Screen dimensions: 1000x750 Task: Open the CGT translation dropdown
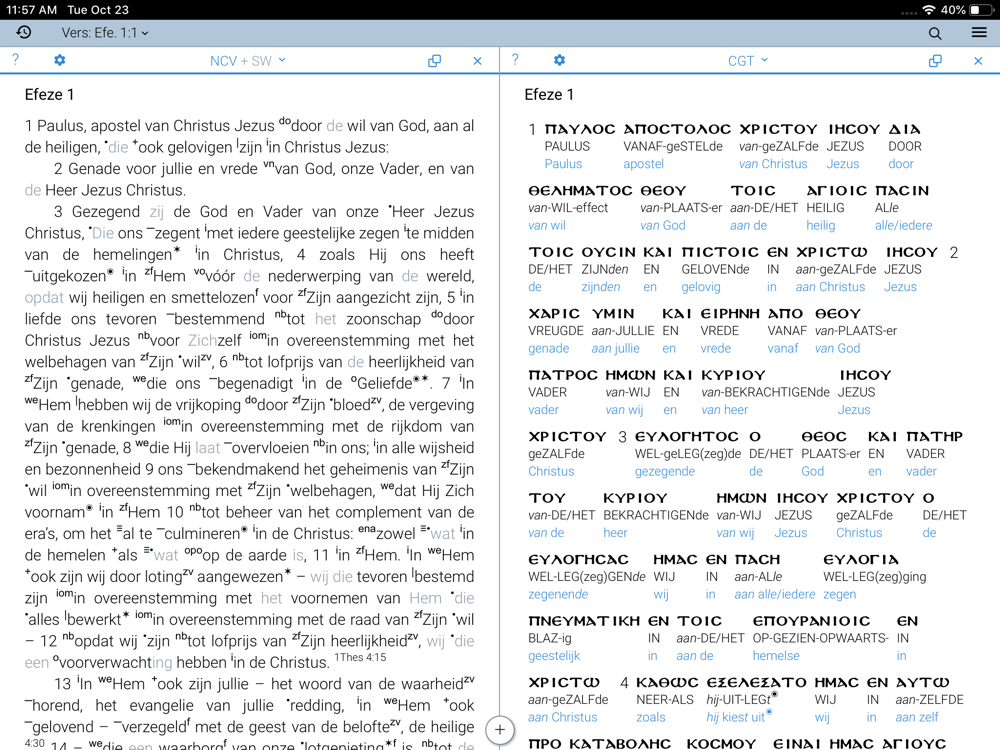pyautogui.click(x=748, y=61)
